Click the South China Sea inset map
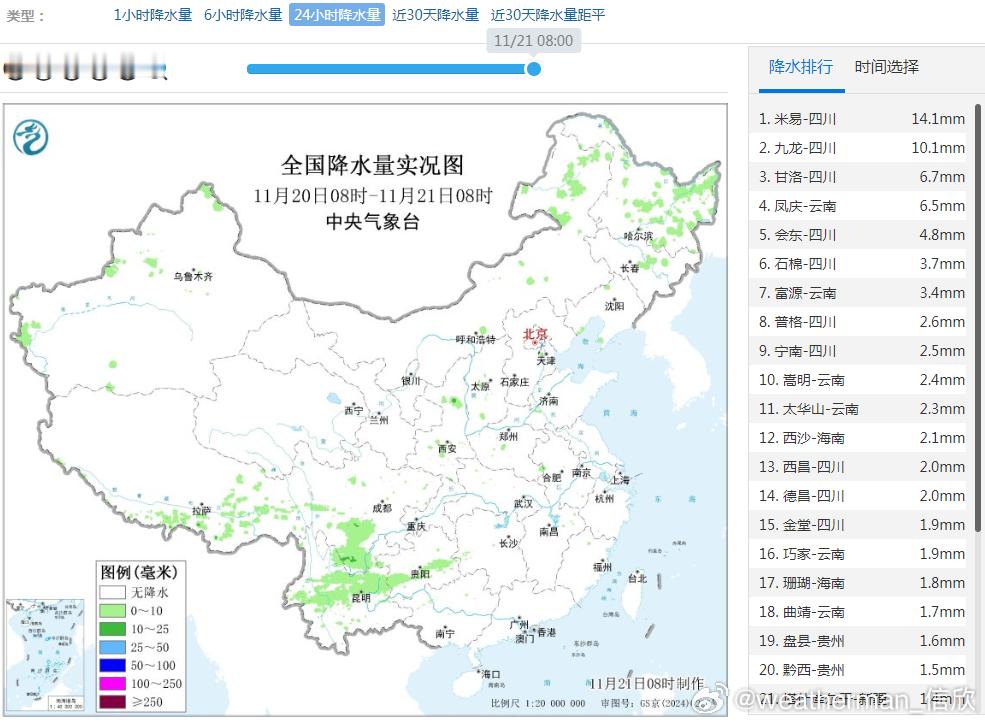This screenshot has width=985, height=724. click(44, 650)
